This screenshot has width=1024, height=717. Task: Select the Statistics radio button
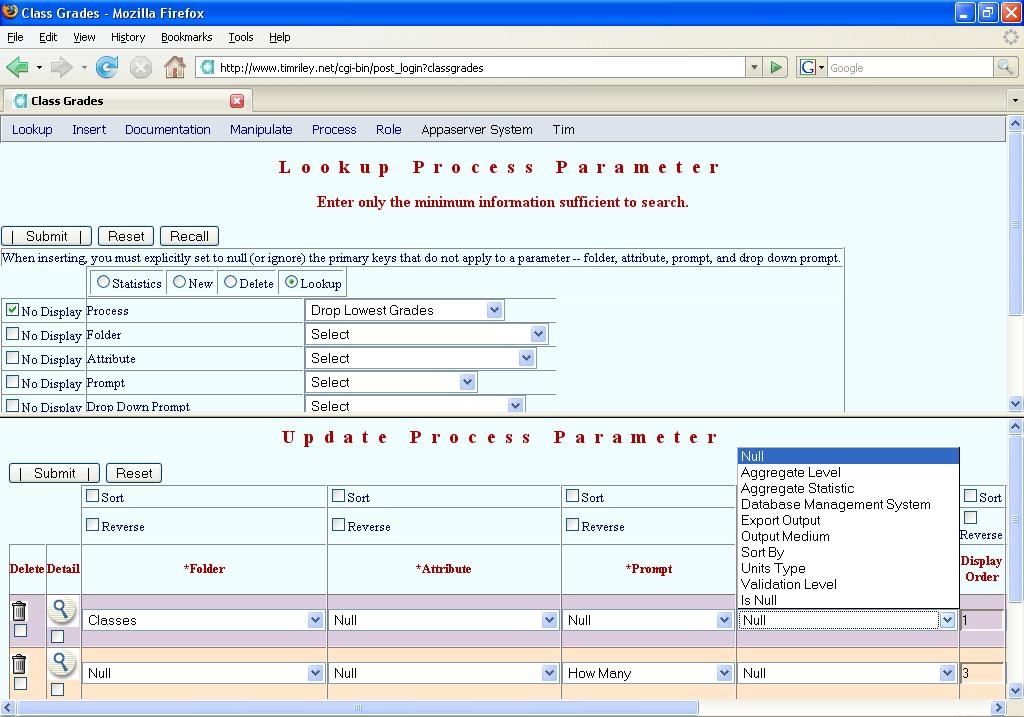click(x=103, y=282)
